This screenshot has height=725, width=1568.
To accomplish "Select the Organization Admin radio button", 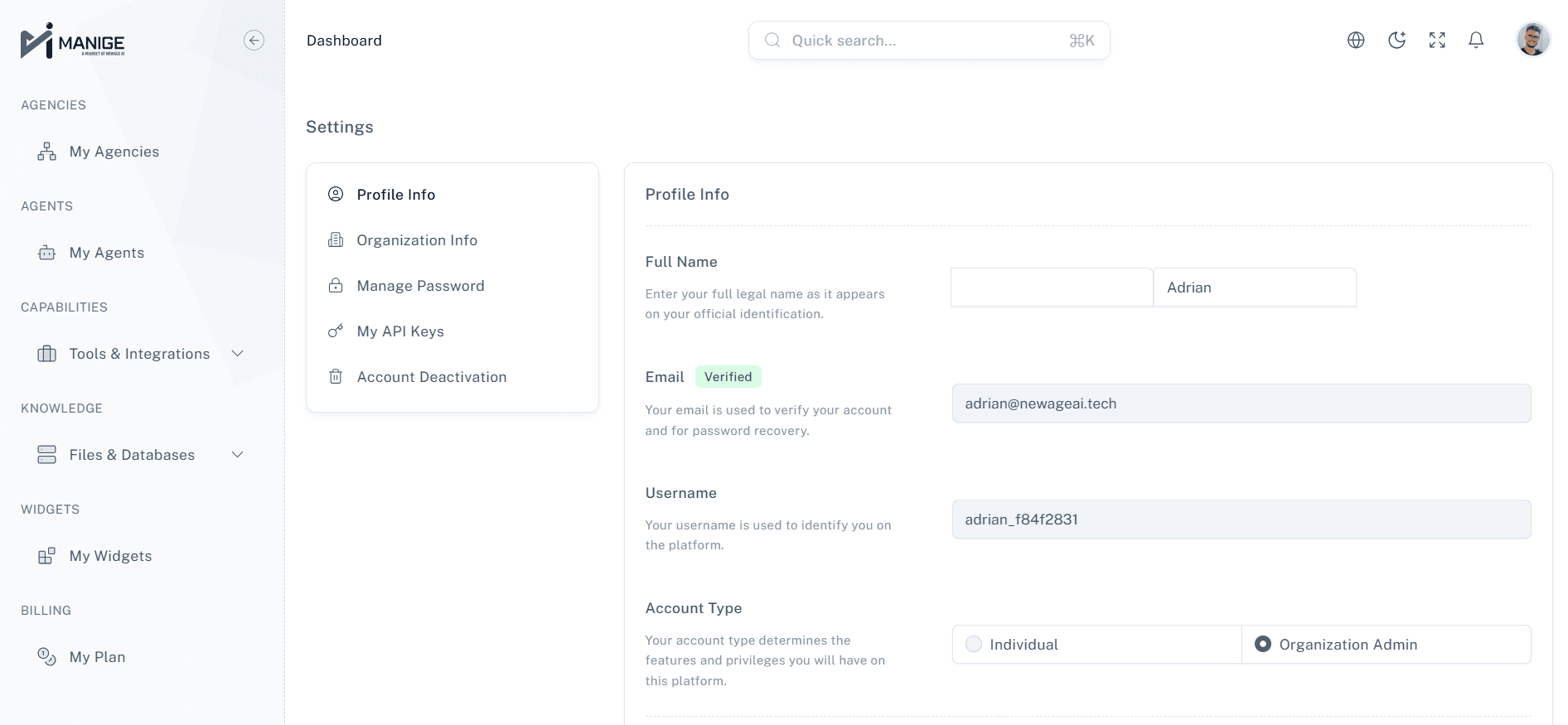I will pyautogui.click(x=1263, y=645).
